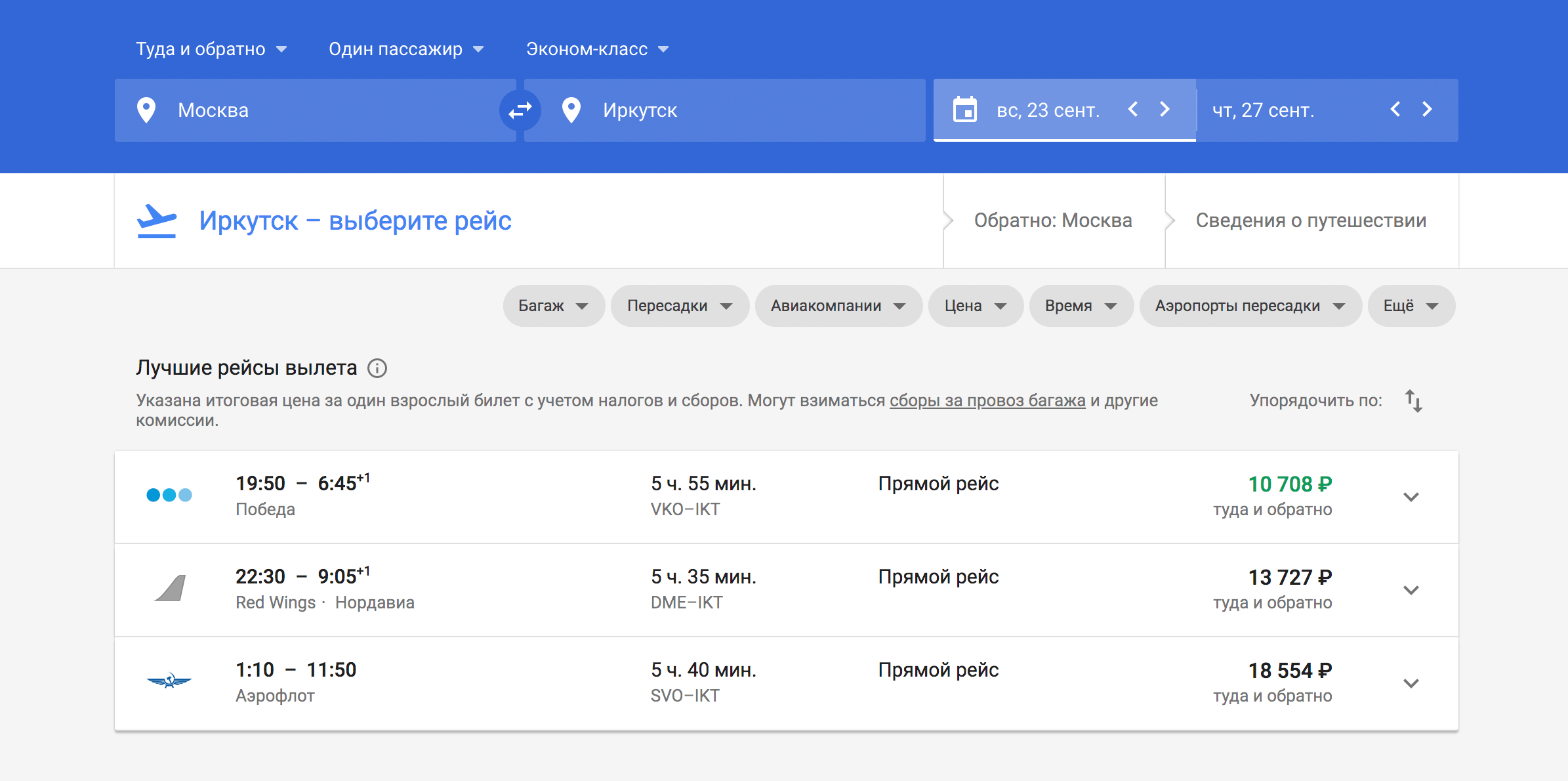Click the Упорядочить по: label
Screen dimensions: 1568x781
click(1315, 400)
